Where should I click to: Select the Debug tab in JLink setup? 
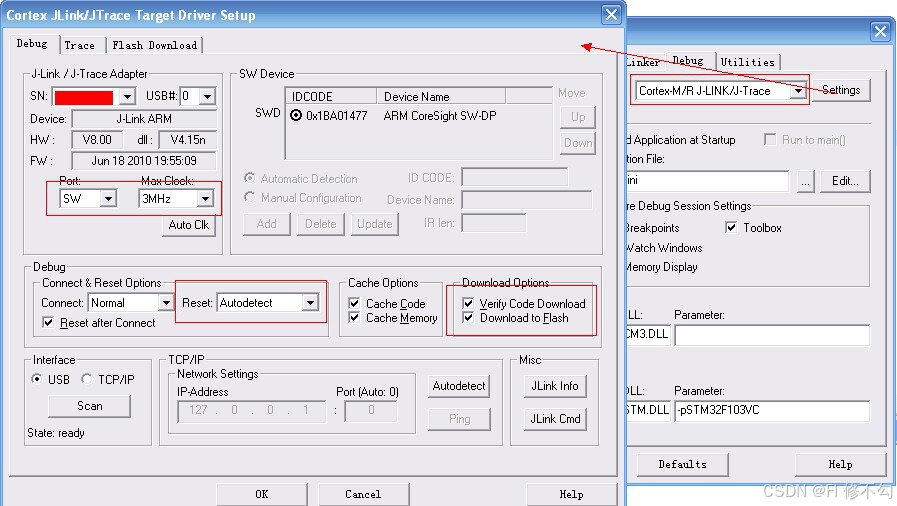32,43
